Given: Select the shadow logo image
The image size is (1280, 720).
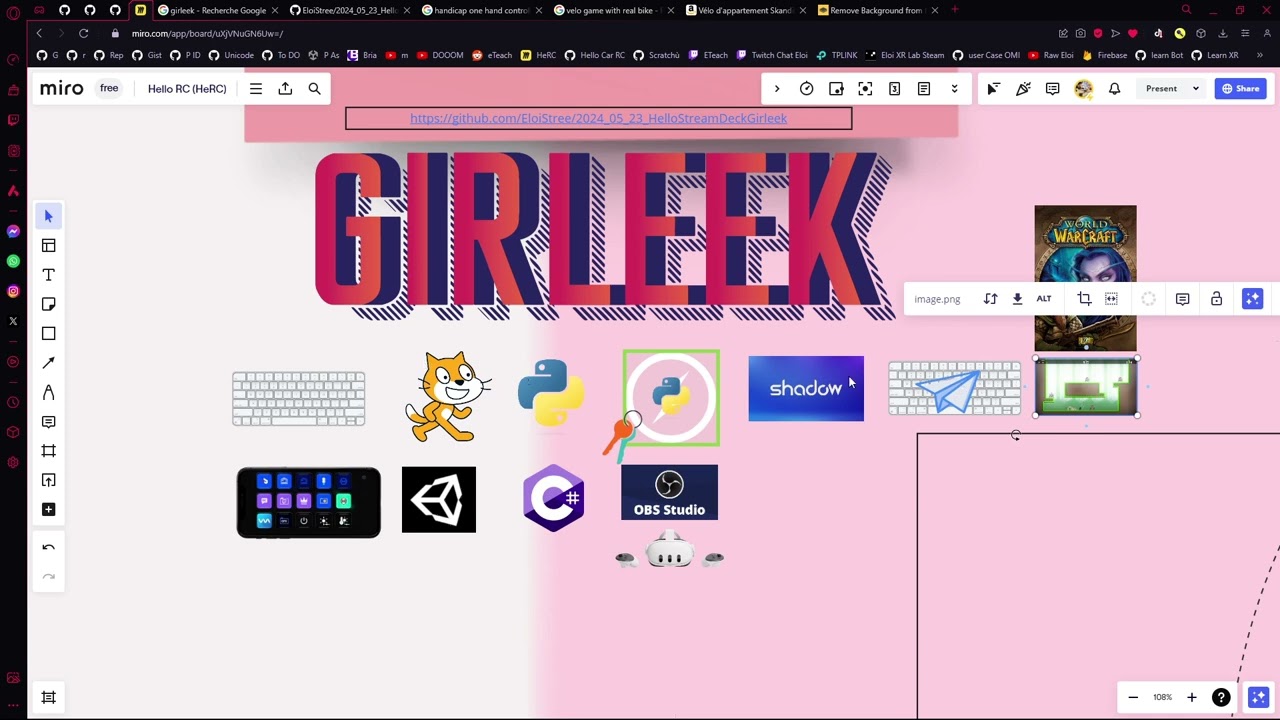Looking at the screenshot, I should (806, 388).
